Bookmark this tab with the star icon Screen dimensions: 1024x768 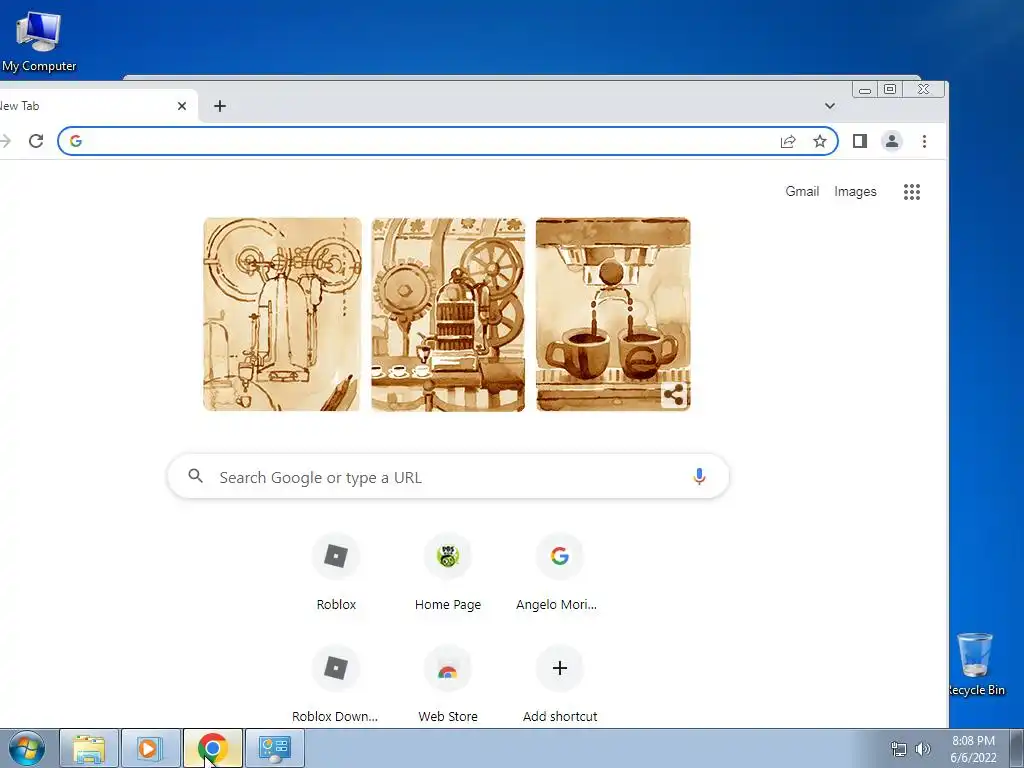(x=820, y=141)
